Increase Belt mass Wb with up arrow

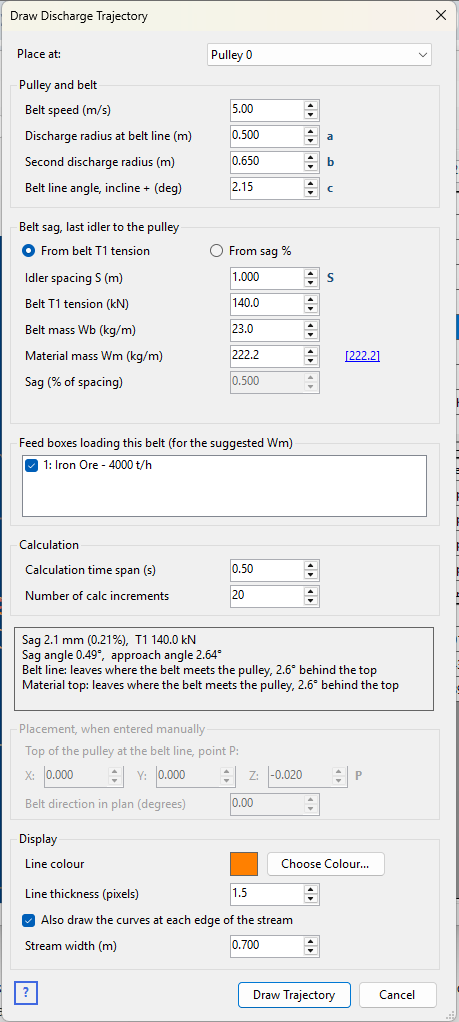(x=311, y=325)
